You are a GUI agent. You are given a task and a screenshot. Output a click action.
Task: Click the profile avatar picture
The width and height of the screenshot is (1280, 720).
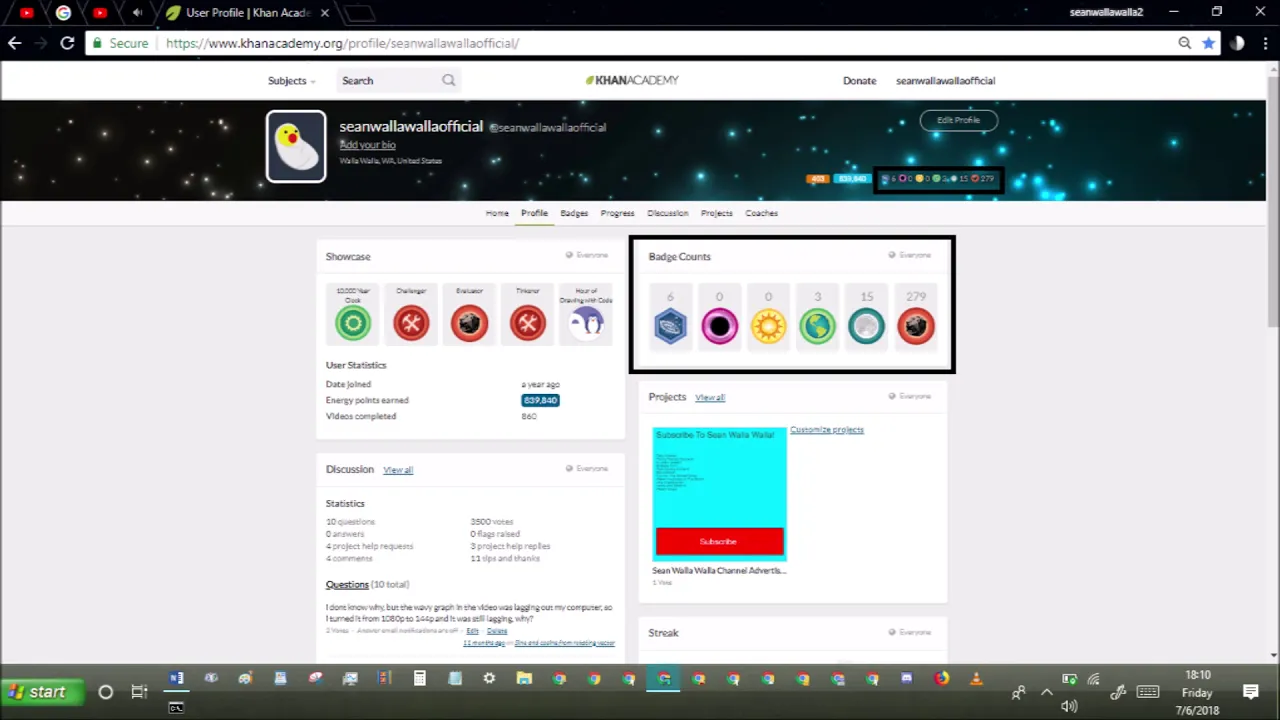pos(296,147)
